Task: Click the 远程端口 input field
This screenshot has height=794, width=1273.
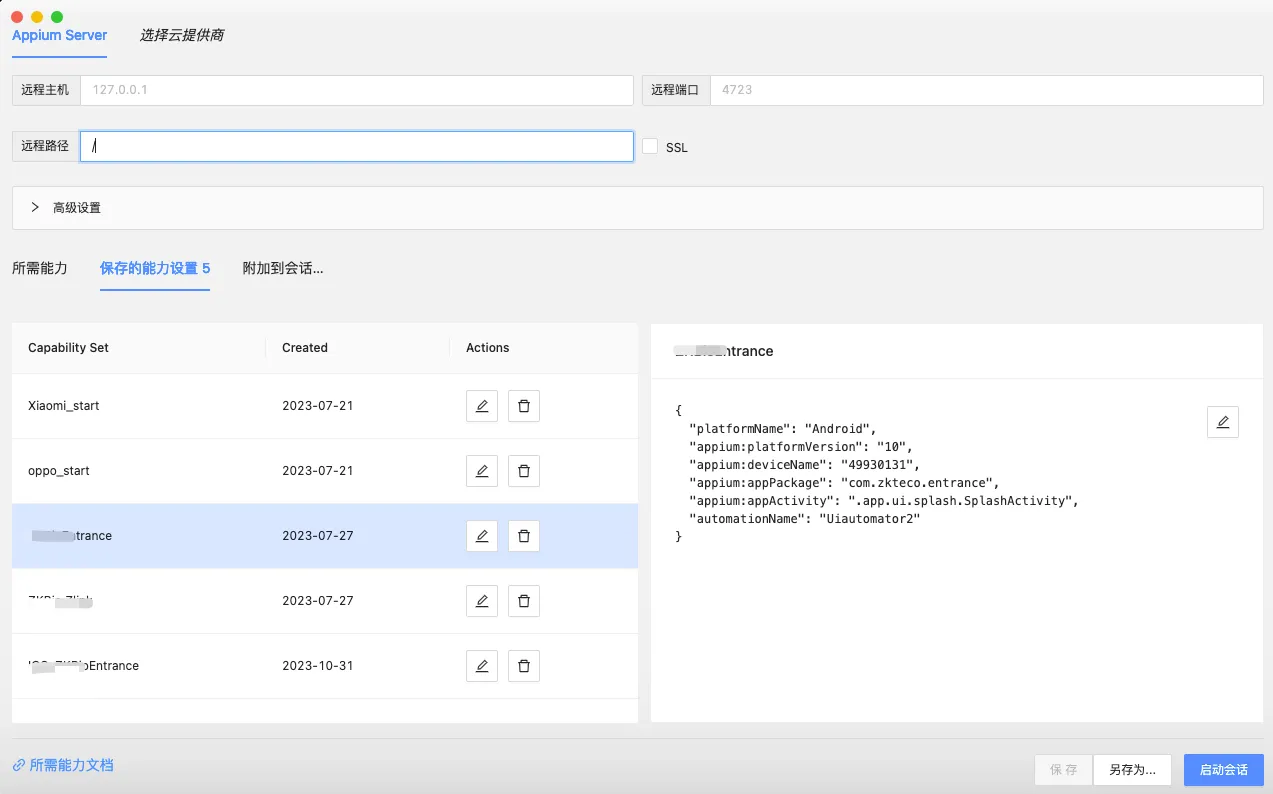Action: pos(986,90)
